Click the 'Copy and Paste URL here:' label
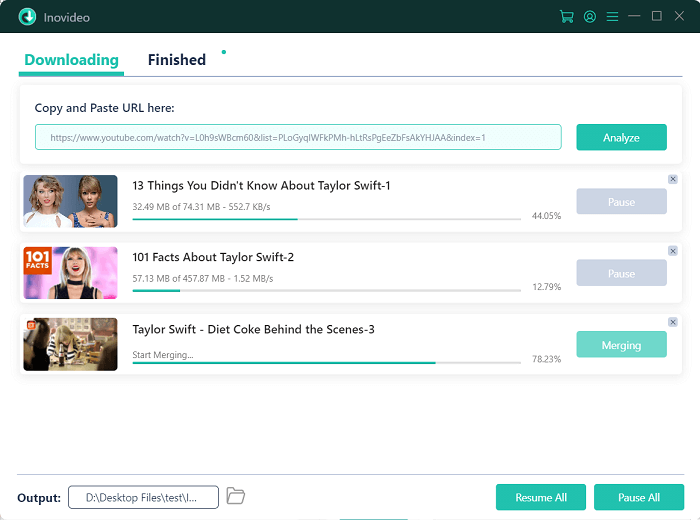 [x=104, y=108]
